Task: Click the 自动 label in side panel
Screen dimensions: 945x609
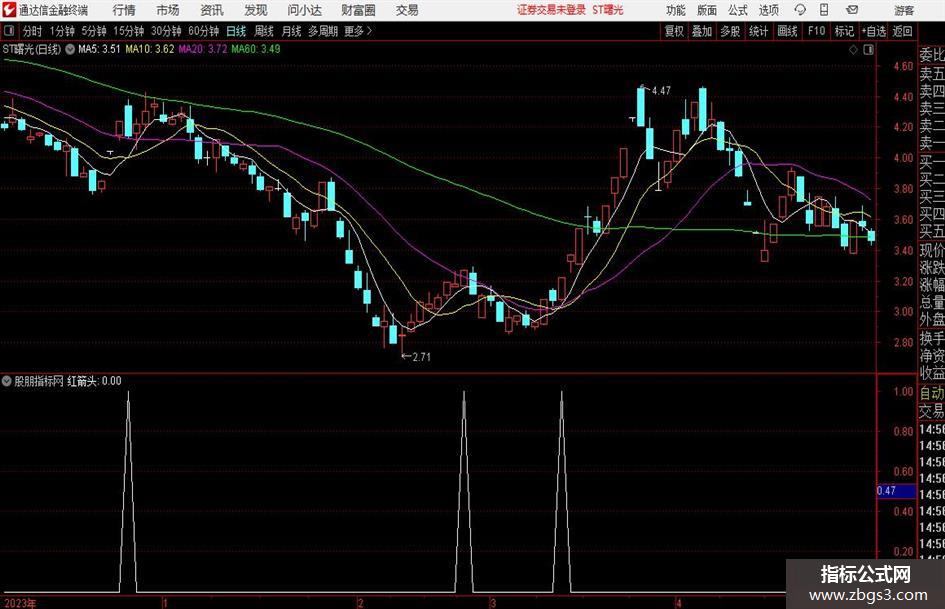Action: click(x=932, y=393)
